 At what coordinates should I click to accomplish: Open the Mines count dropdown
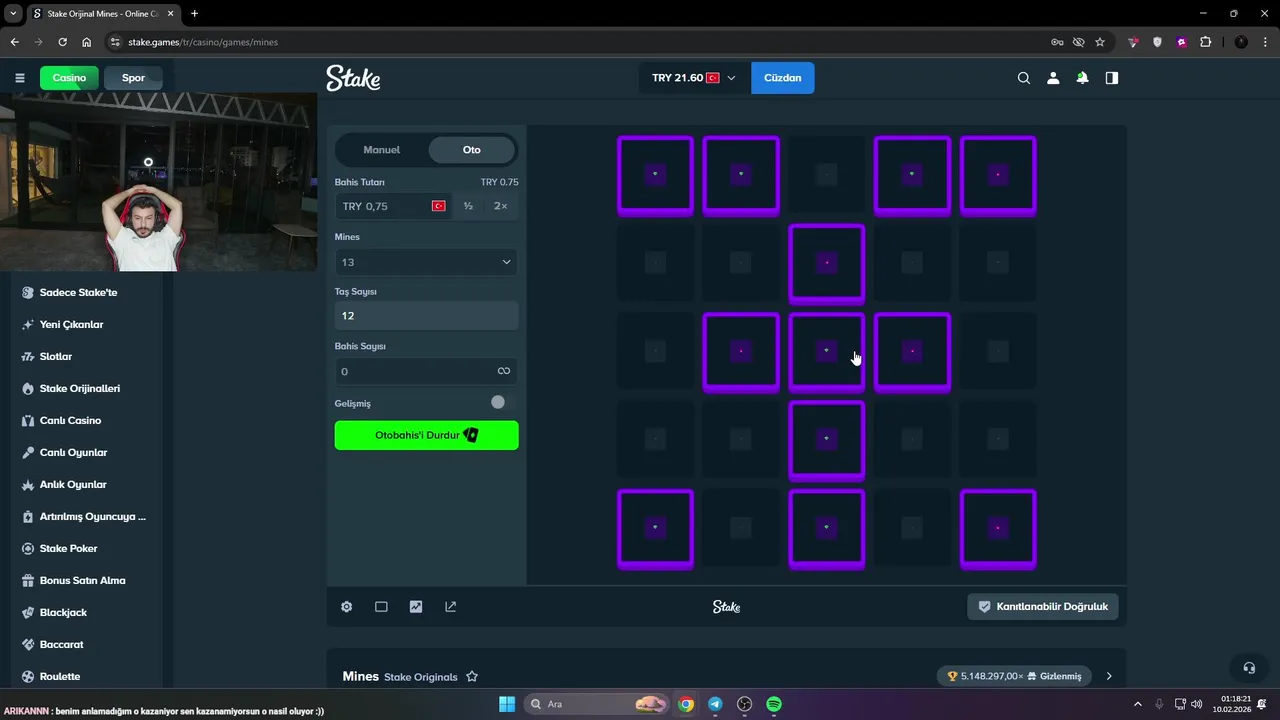426,262
